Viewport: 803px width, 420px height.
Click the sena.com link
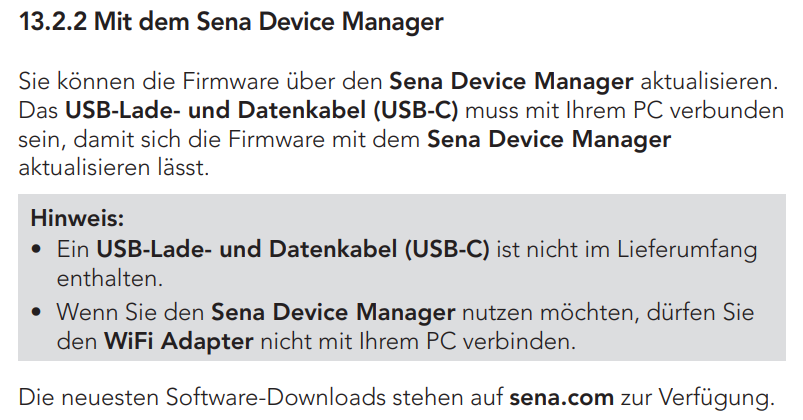553,396
